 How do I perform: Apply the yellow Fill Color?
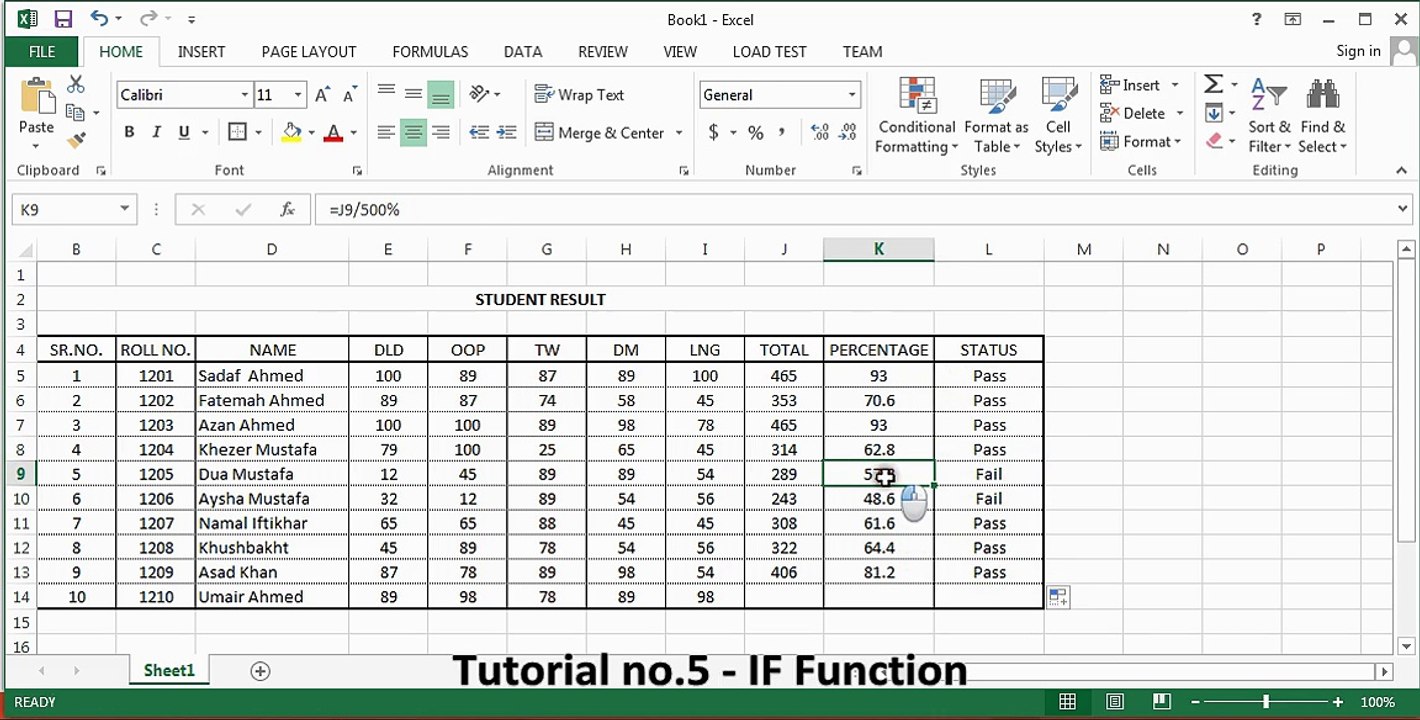pyautogui.click(x=291, y=132)
